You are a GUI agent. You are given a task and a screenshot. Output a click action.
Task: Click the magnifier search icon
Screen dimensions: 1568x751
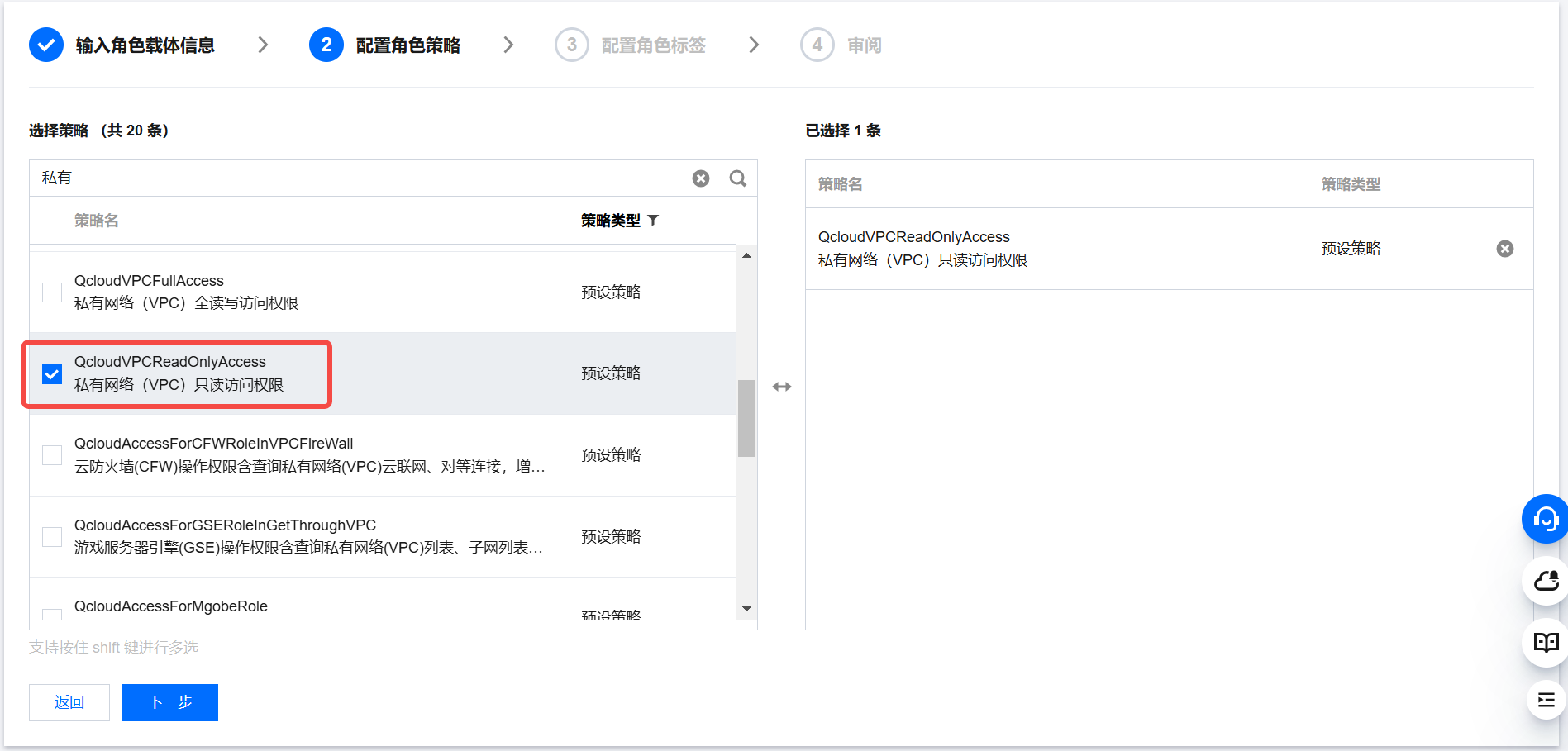tap(737, 178)
